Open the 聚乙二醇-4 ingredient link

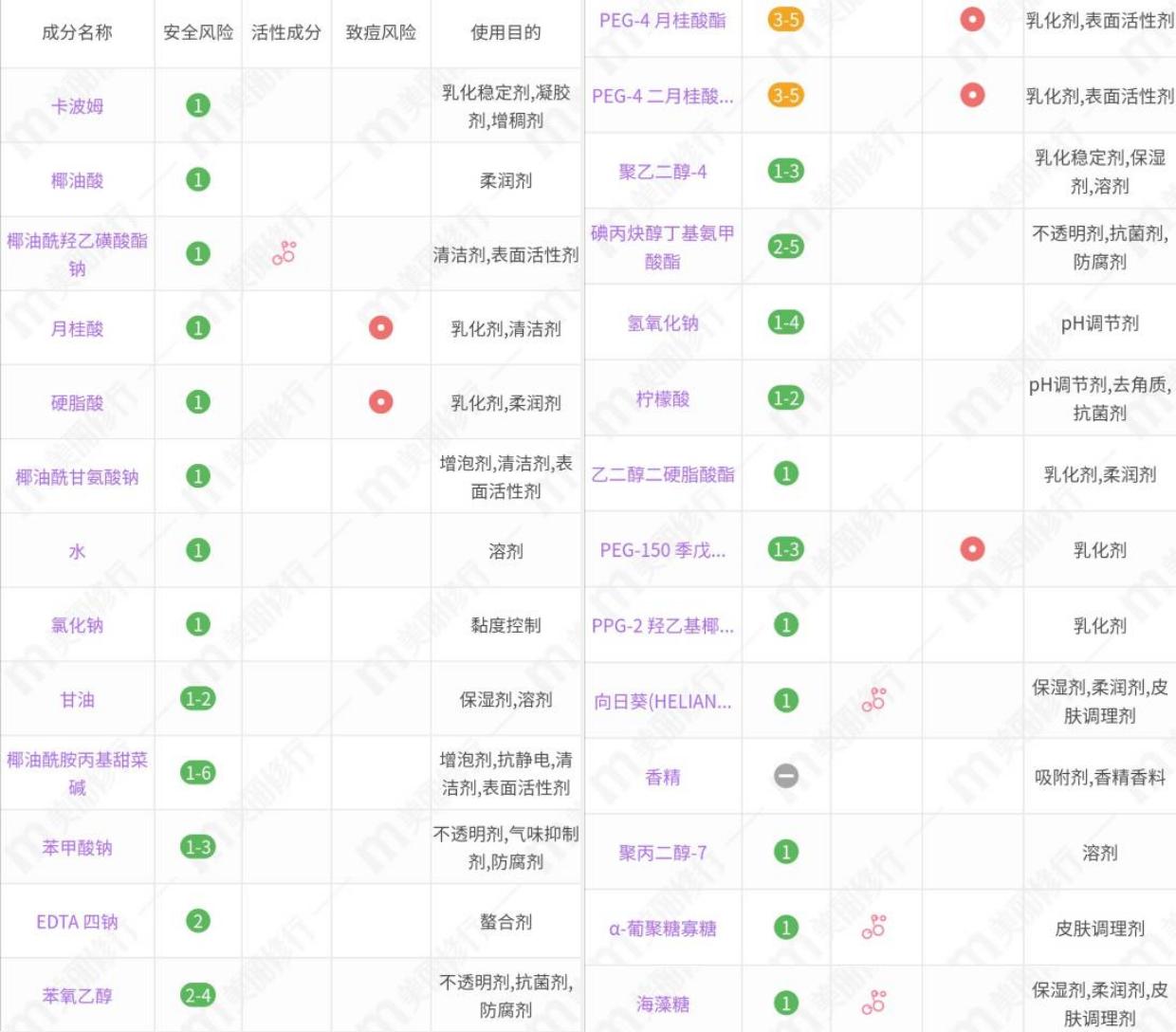662,172
